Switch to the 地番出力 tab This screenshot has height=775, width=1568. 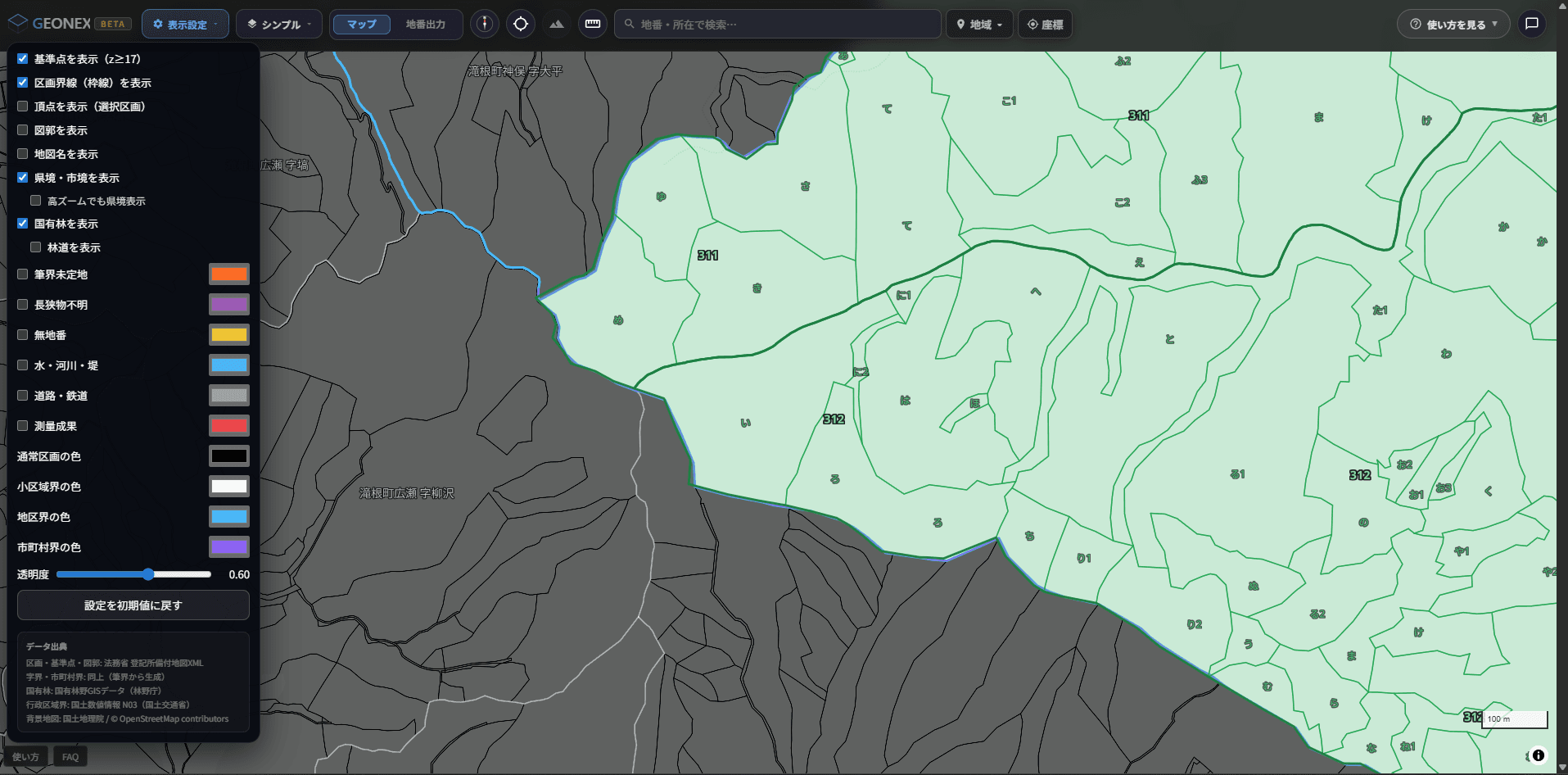pos(425,25)
